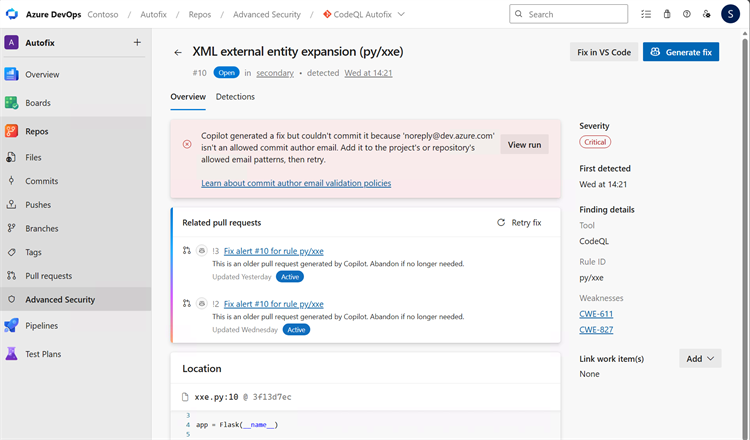
Task: Click the pull request icon for !2
Action: click(x=187, y=303)
